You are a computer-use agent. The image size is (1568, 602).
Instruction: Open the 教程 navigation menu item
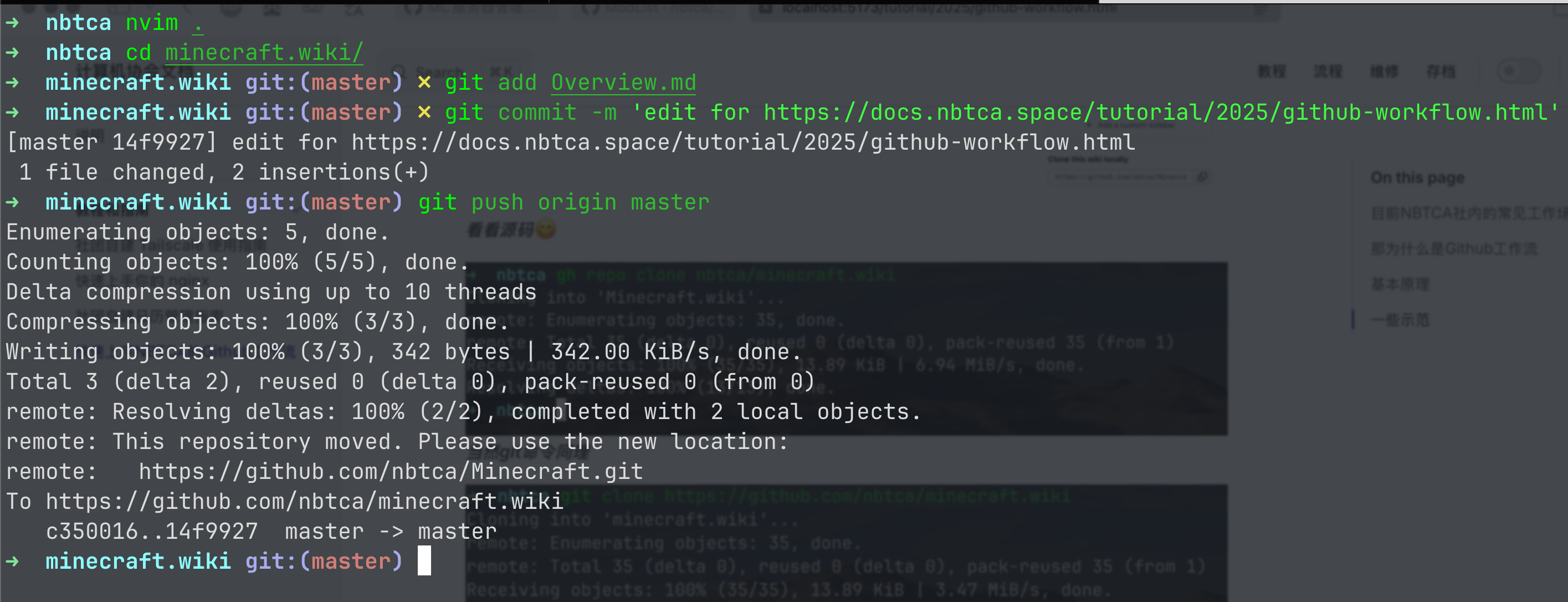click(x=1272, y=72)
